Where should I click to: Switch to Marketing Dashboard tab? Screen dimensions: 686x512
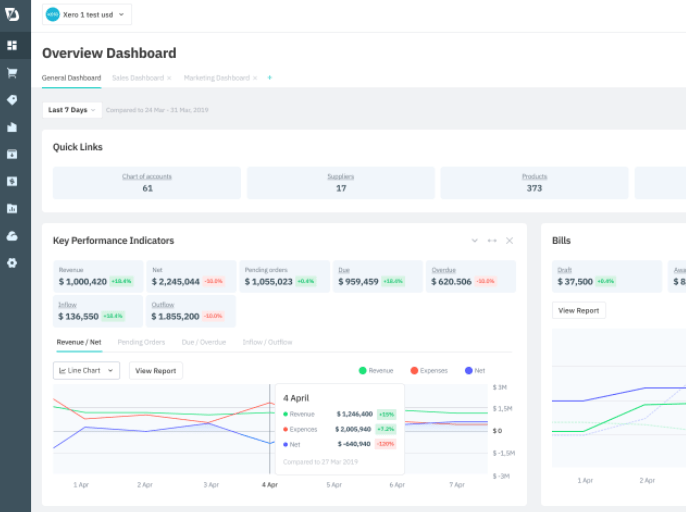click(x=217, y=78)
